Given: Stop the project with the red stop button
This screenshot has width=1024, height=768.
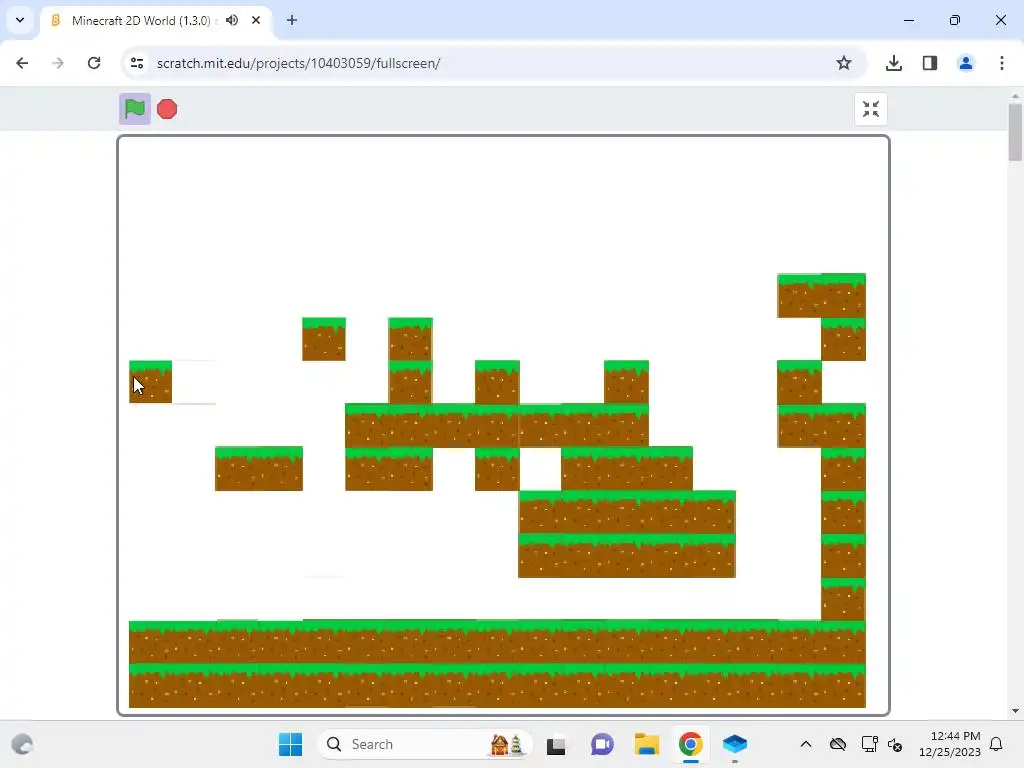Looking at the screenshot, I should tap(167, 109).
